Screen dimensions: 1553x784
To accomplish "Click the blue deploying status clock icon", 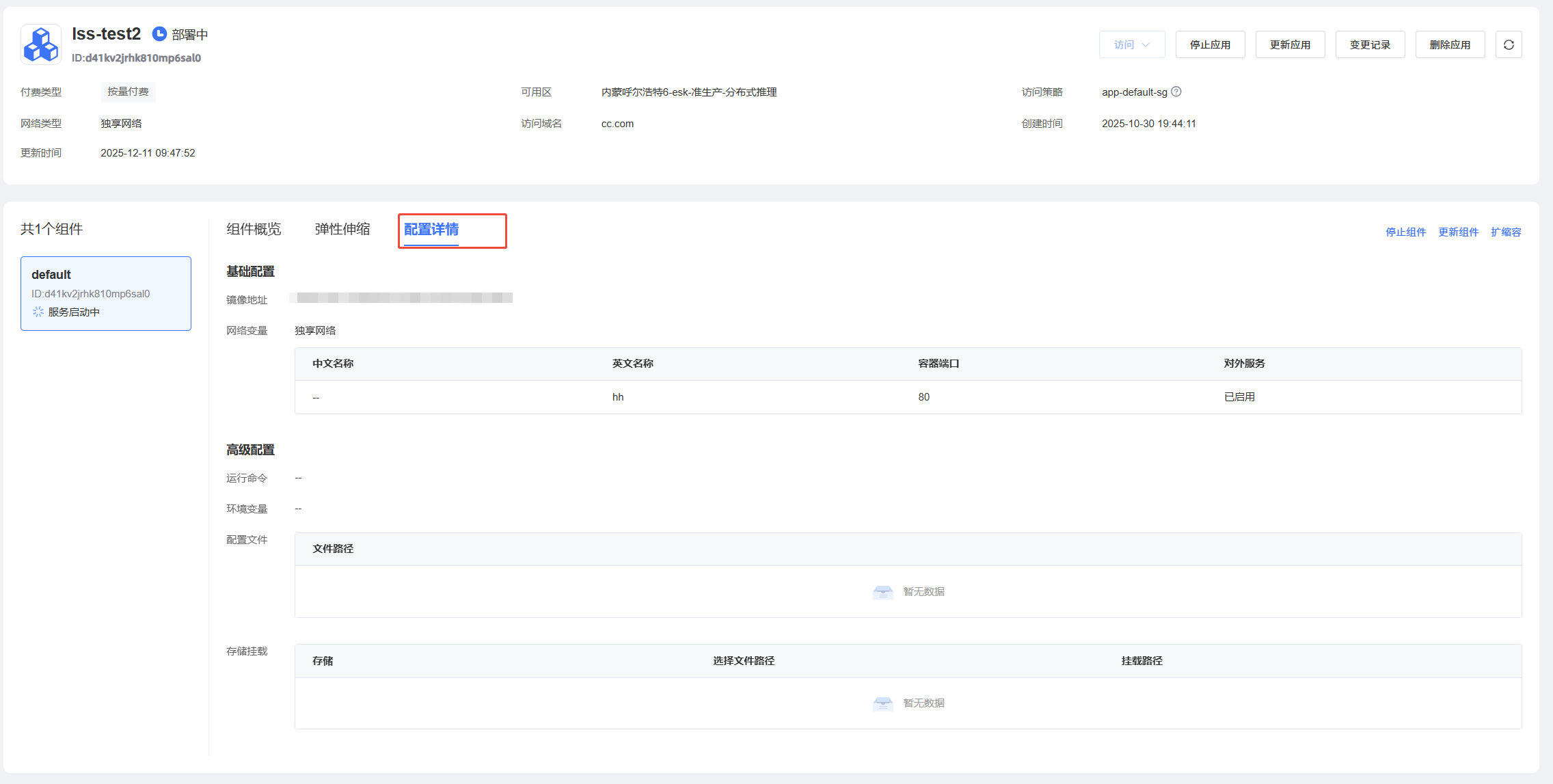I will tap(159, 34).
